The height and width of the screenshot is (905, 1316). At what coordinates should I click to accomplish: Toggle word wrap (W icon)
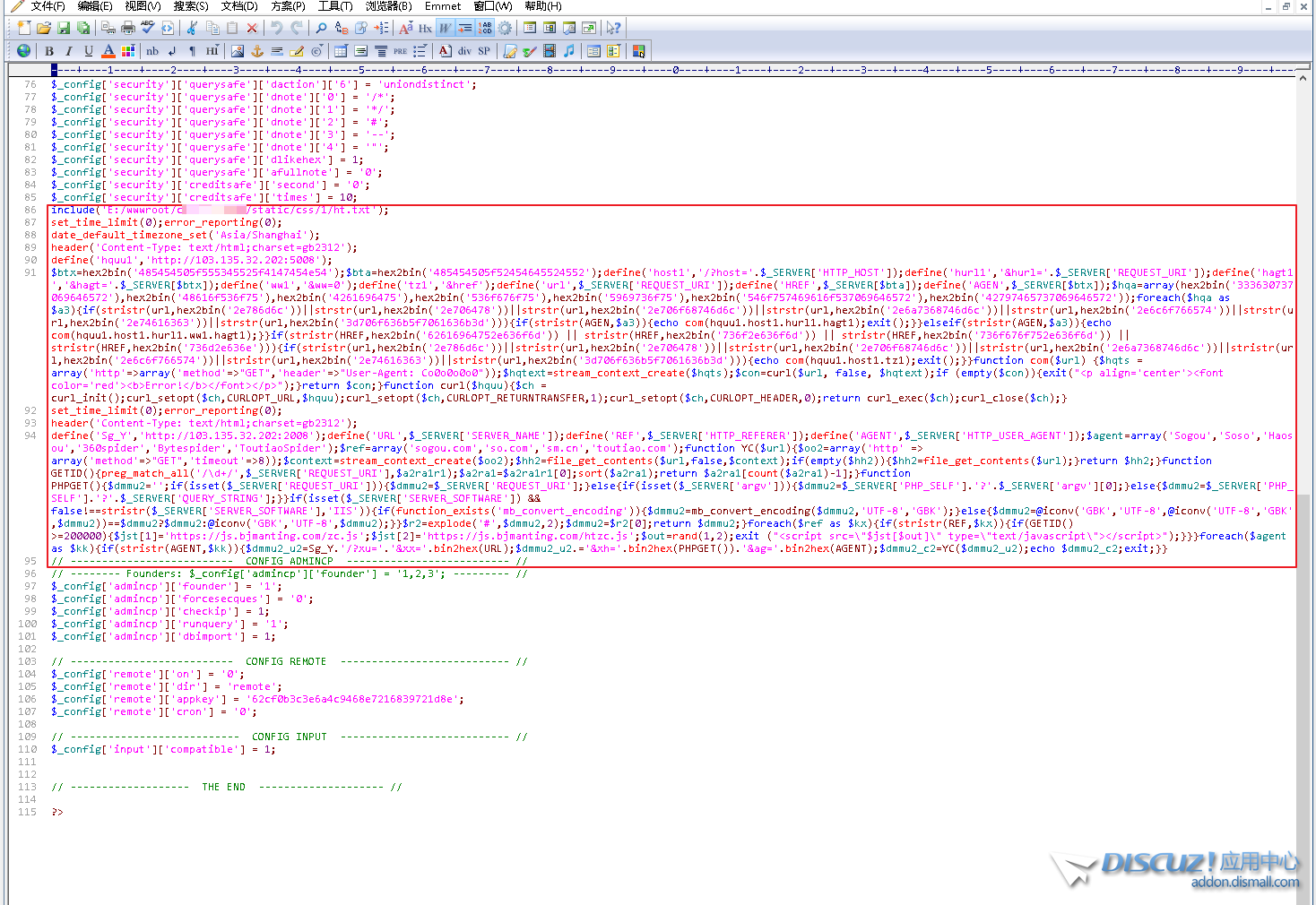[x=446, y=28]
